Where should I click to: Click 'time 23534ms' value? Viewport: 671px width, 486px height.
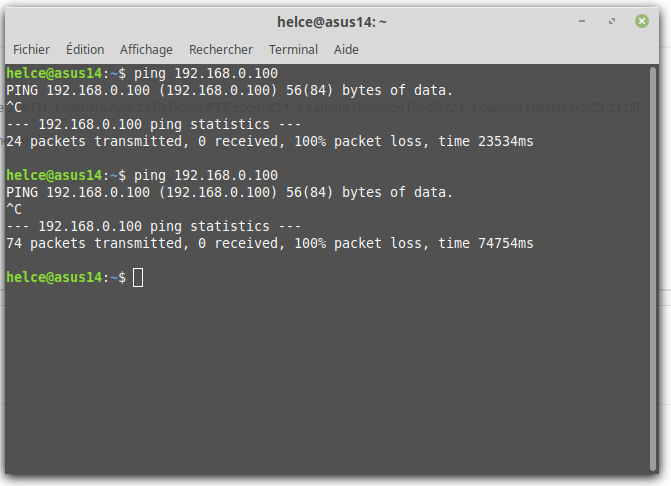click(486, 141)
